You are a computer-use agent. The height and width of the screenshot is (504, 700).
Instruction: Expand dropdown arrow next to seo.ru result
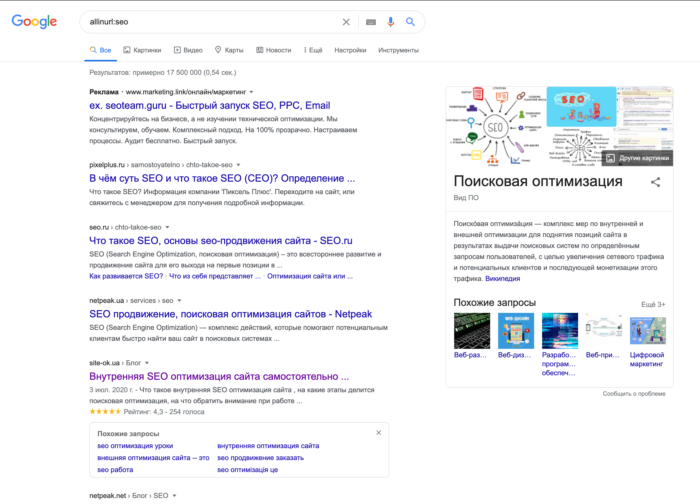tap(167, 227)
